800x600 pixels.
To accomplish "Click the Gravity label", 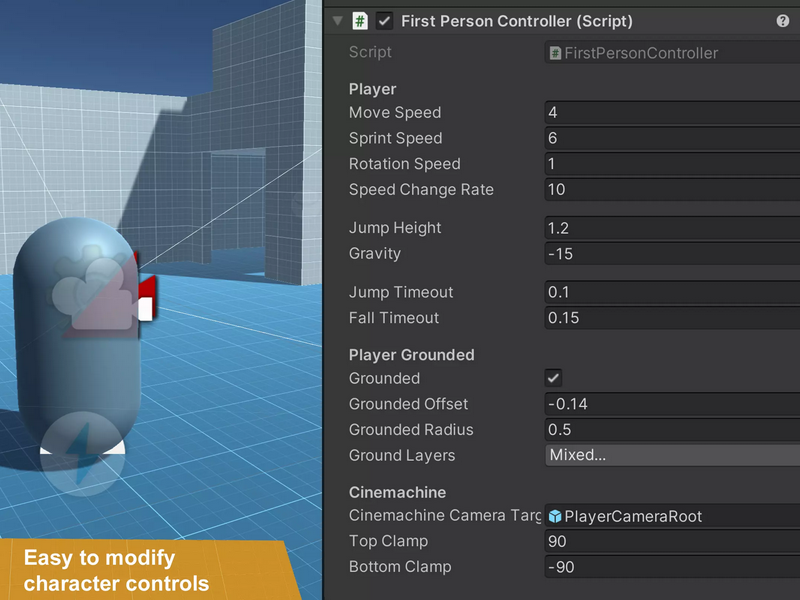I will click(374, 254).
